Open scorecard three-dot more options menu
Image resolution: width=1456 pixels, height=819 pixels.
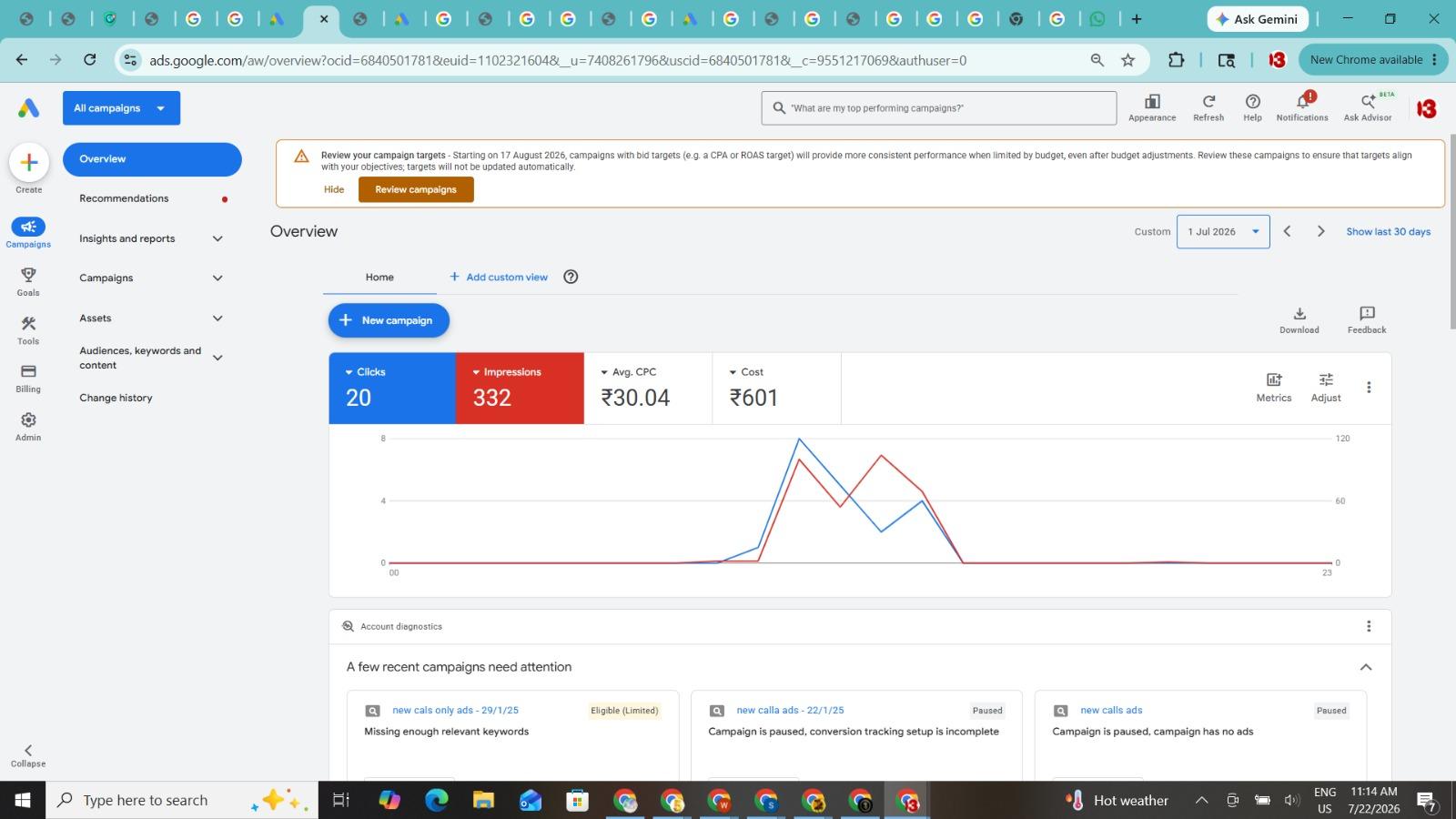tap(1369, 388)
